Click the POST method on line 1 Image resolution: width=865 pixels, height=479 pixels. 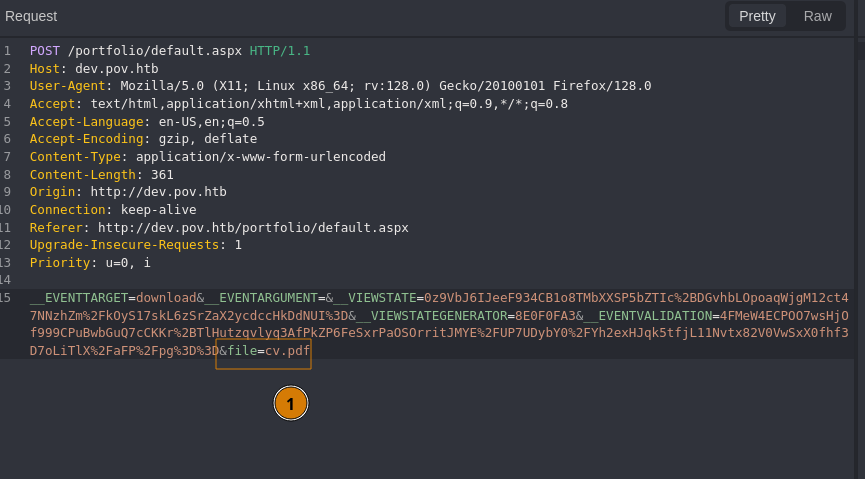point(44,51)
